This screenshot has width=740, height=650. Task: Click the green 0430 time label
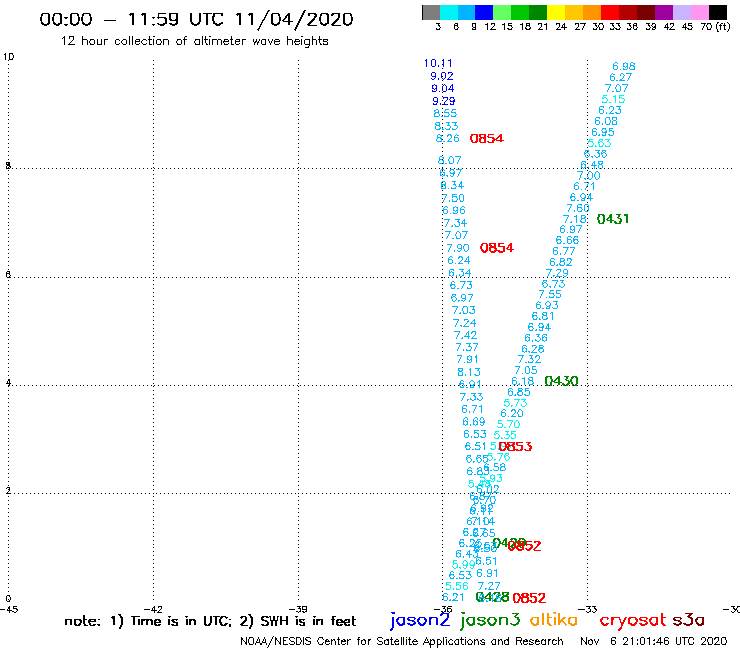click(x=561, y=381)
